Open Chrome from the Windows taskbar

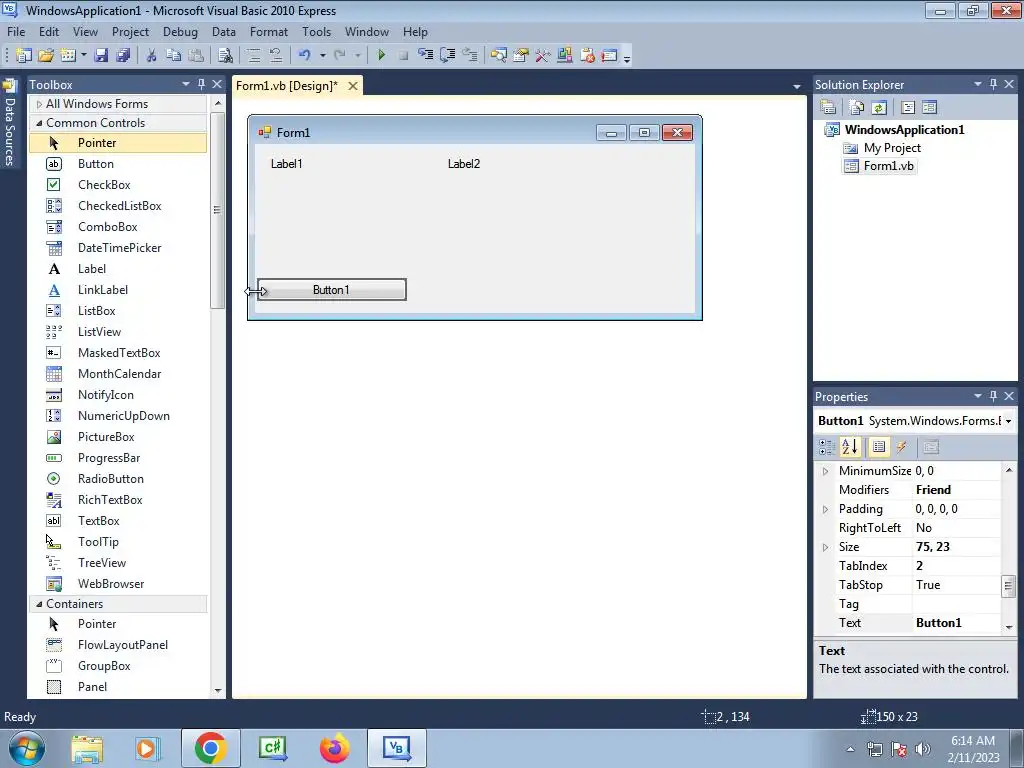tap(210, 748)
